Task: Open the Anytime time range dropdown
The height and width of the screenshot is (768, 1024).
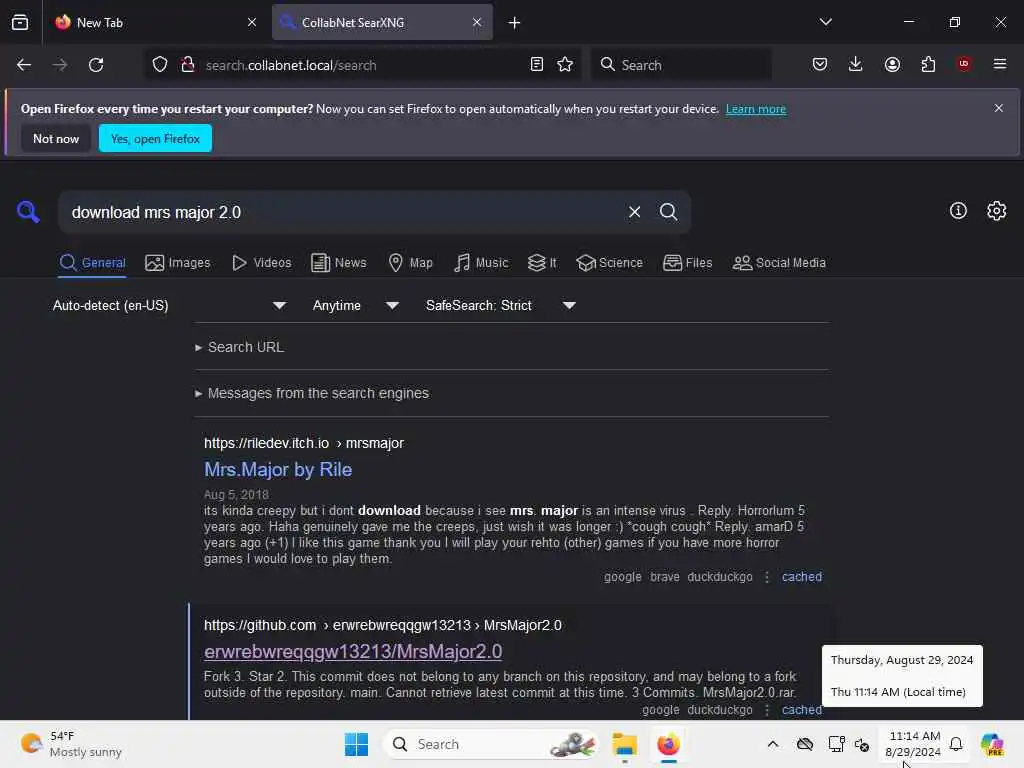Action: tap(356, 306)
